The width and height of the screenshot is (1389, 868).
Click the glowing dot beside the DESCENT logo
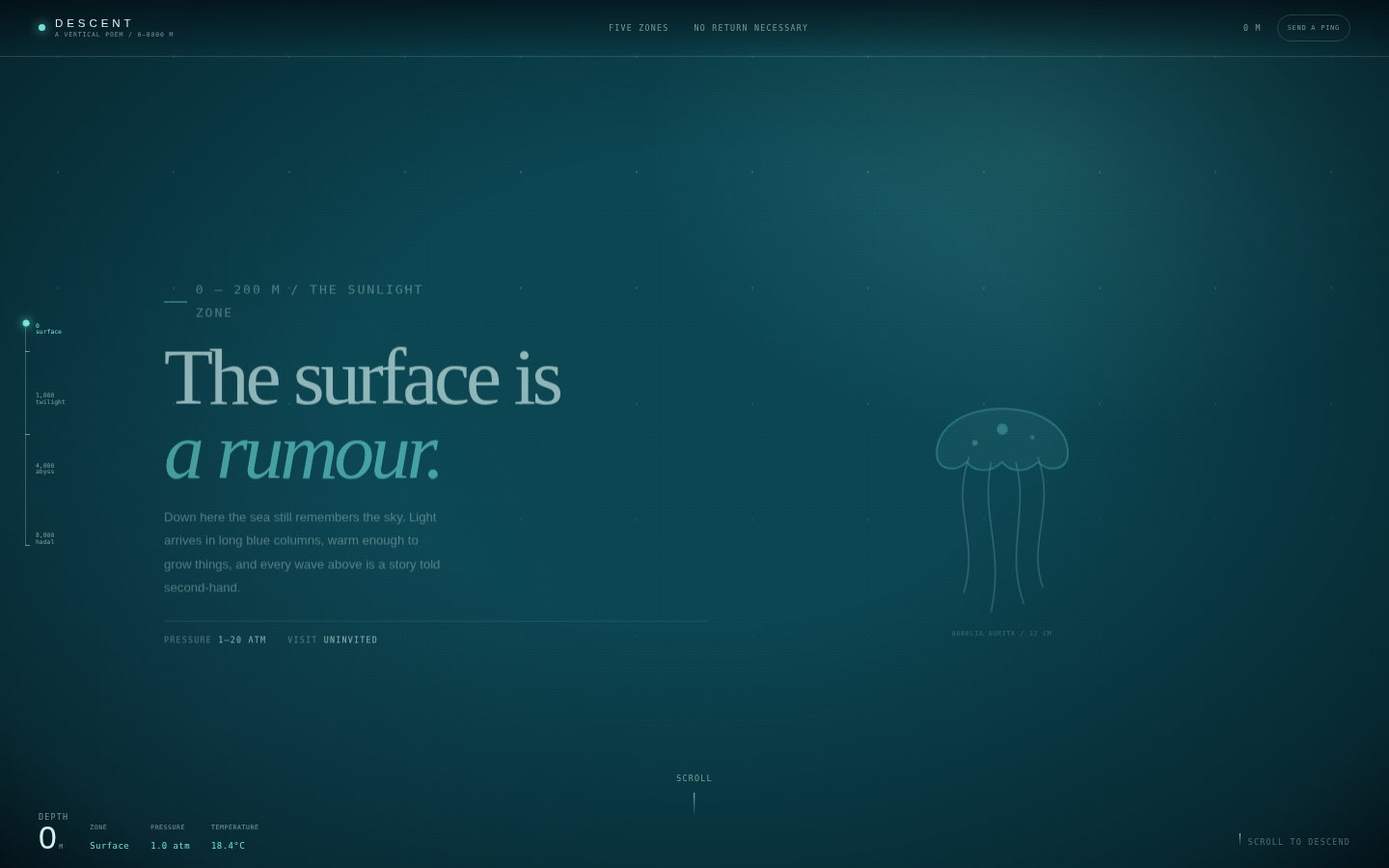[41, 28]
